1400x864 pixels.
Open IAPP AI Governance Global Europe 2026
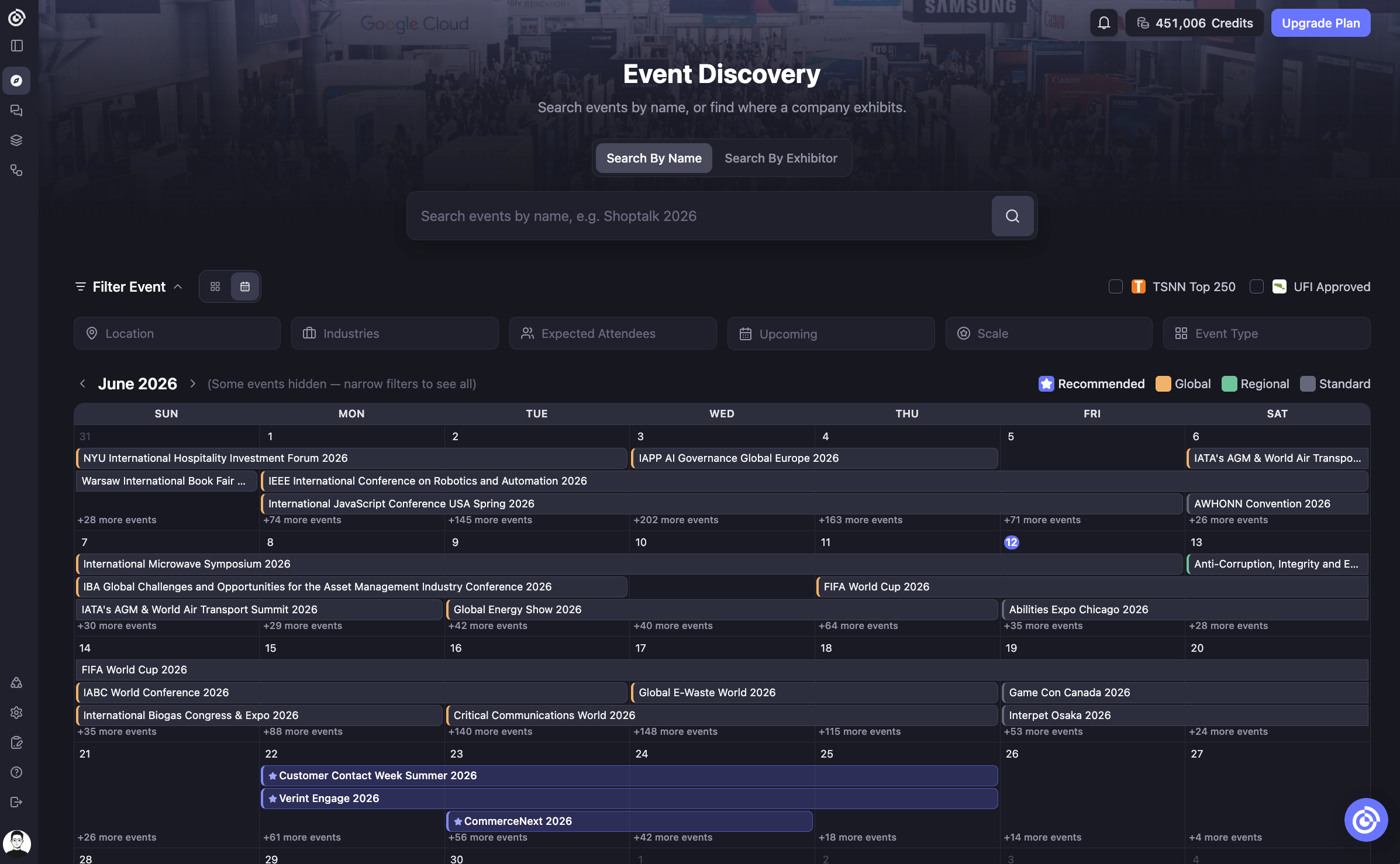814,458
